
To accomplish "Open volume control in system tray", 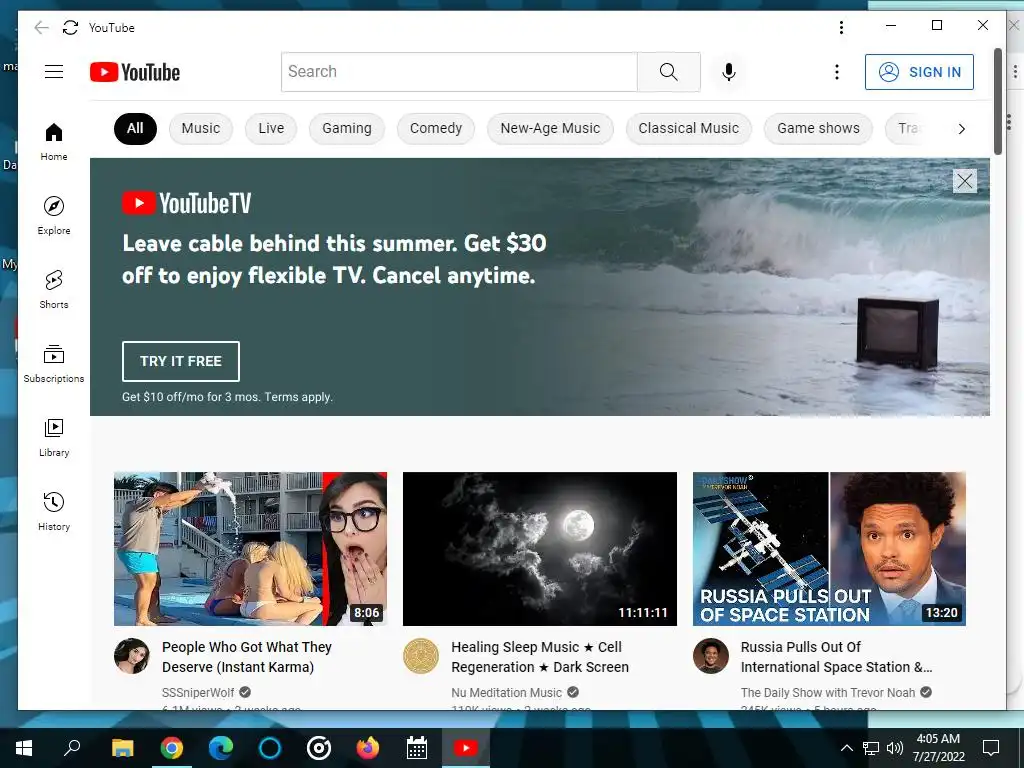I will pos(895,748).
